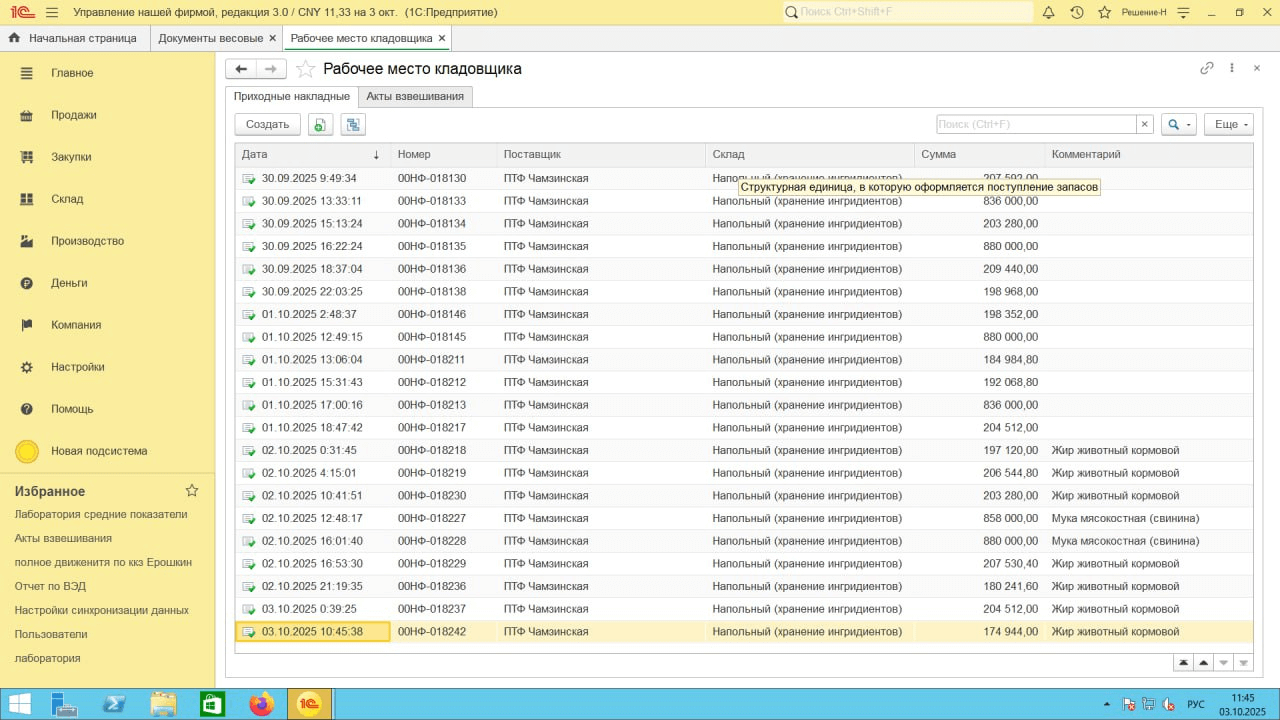Click the copy document icon beside Создать
The width and height of the screenshot is (1280, 720).
tap(320, 124)
